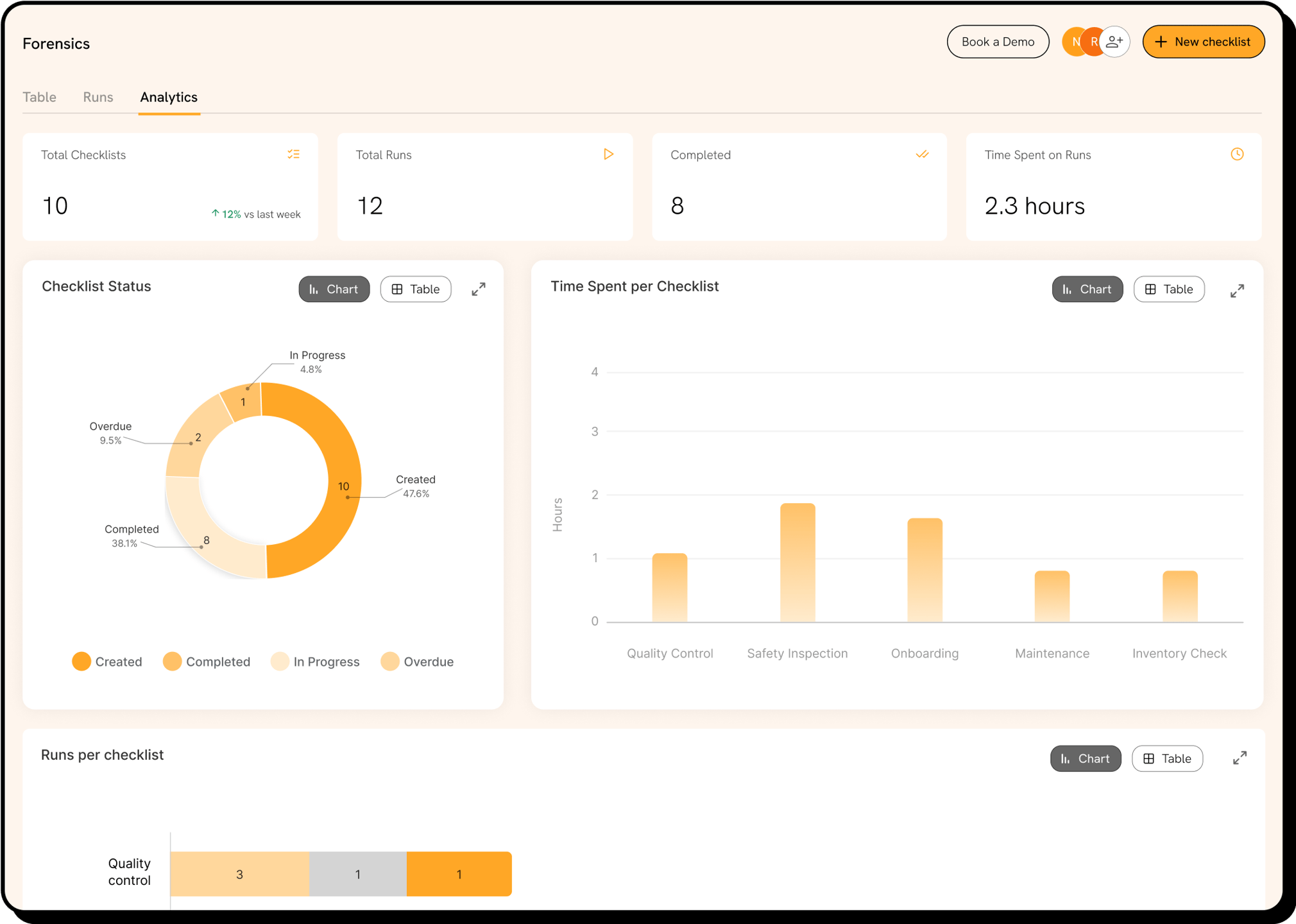The image size is (1296, 924).
Task: Switch to the Table tab
Action: coord(40,98)
